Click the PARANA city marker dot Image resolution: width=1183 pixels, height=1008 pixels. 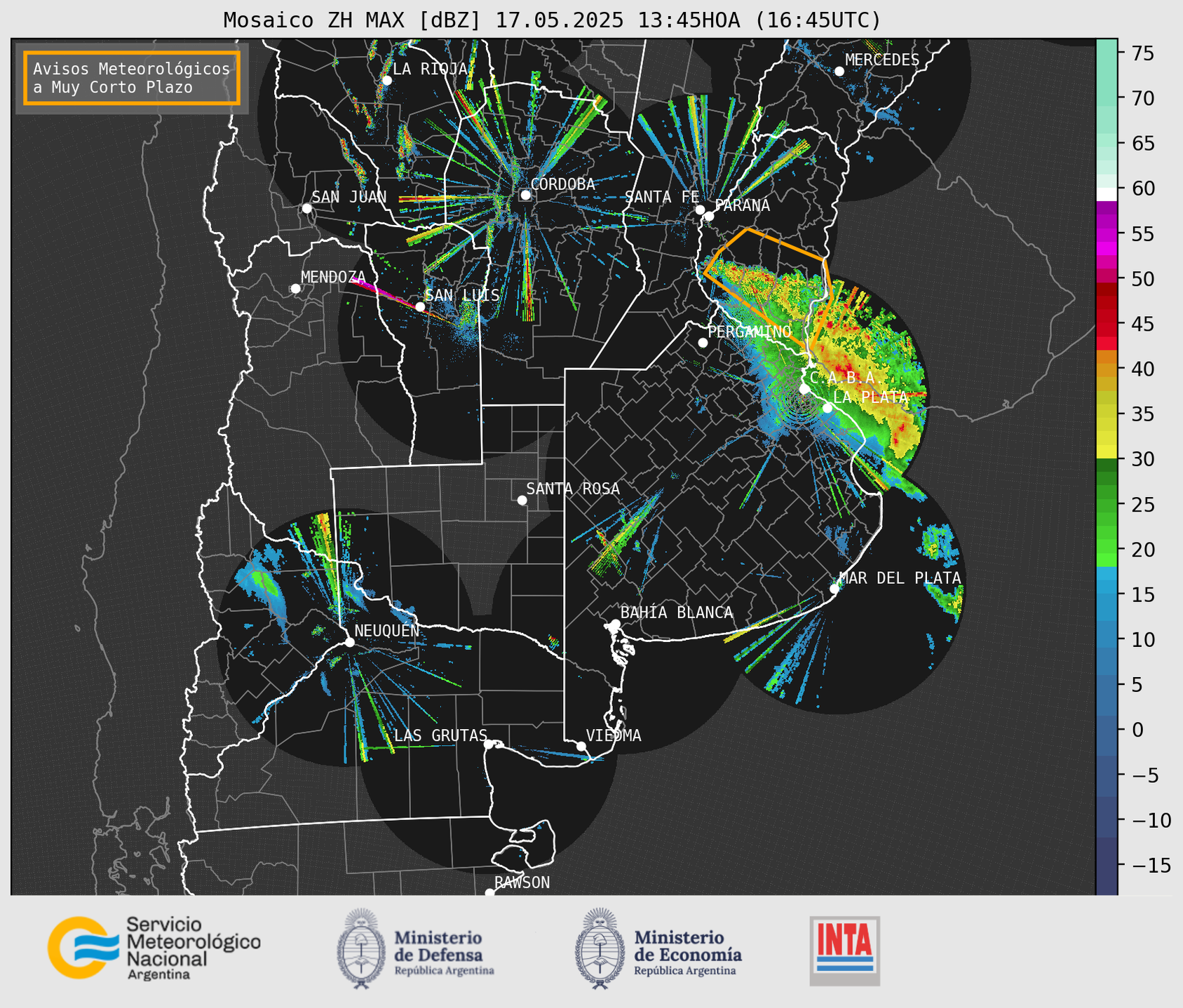click(709, 216)
